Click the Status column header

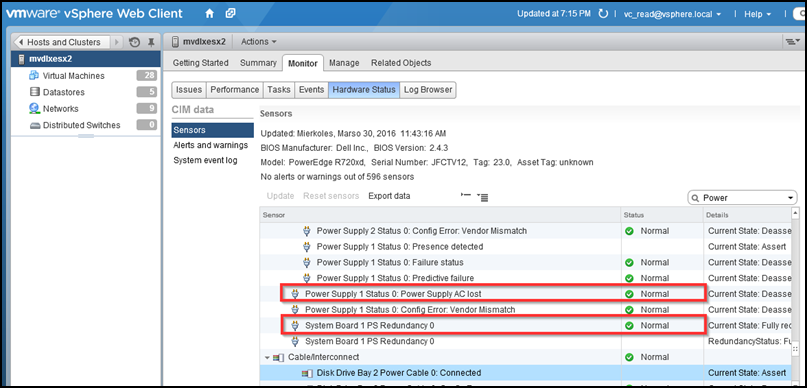click(662, 215)
